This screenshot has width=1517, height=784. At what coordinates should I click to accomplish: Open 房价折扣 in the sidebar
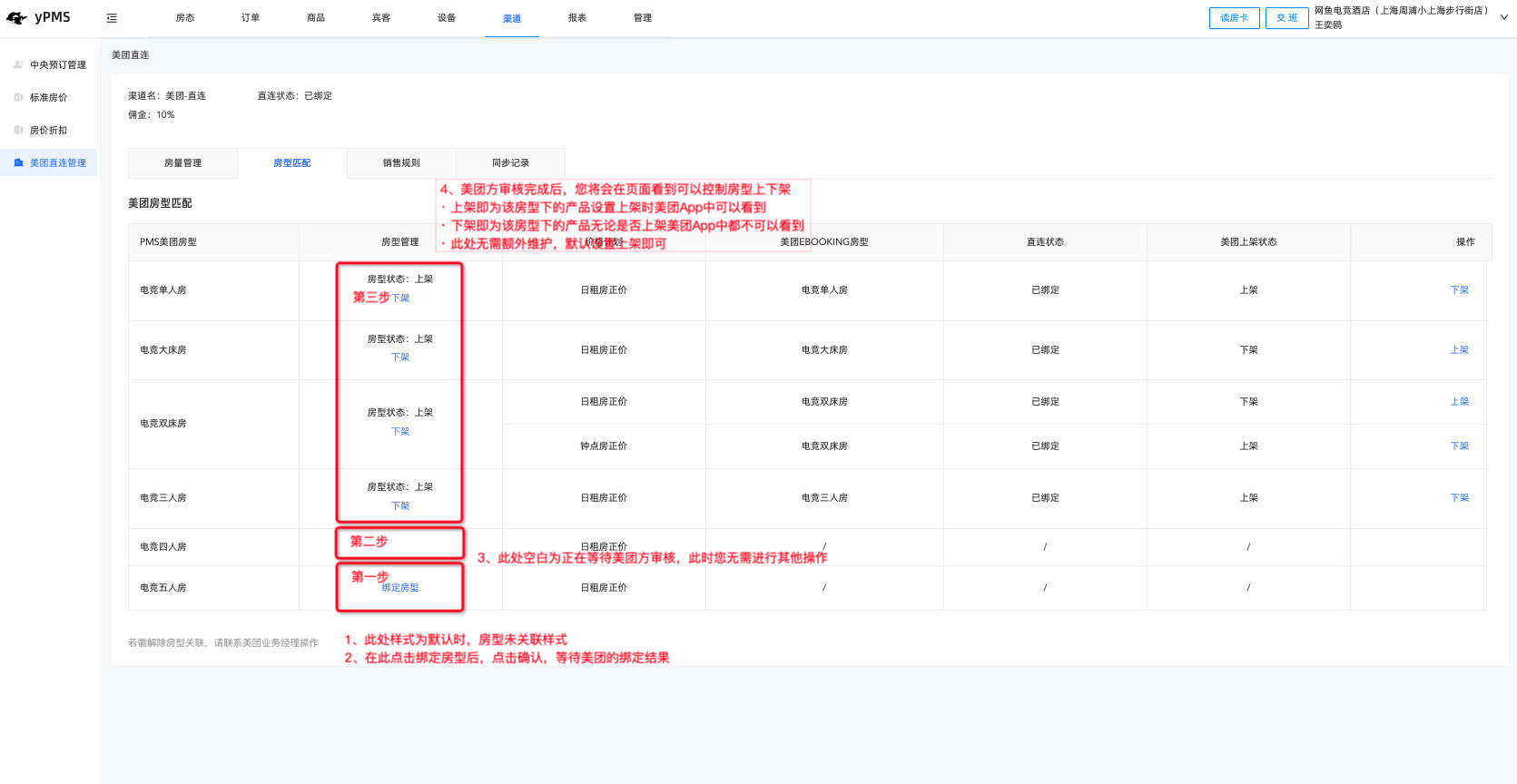coord(50,131)
